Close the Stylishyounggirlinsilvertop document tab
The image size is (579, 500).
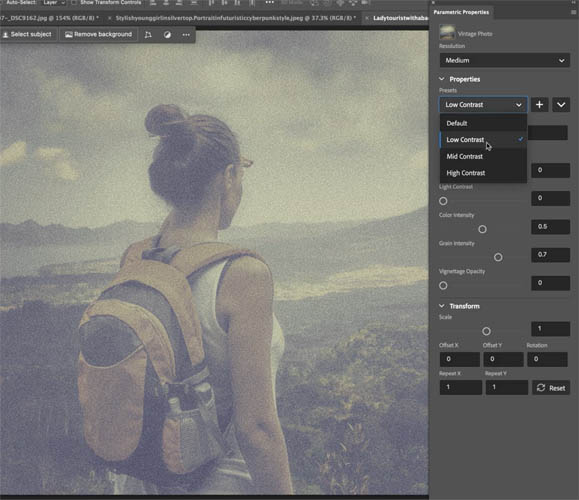tap(110, 18)
